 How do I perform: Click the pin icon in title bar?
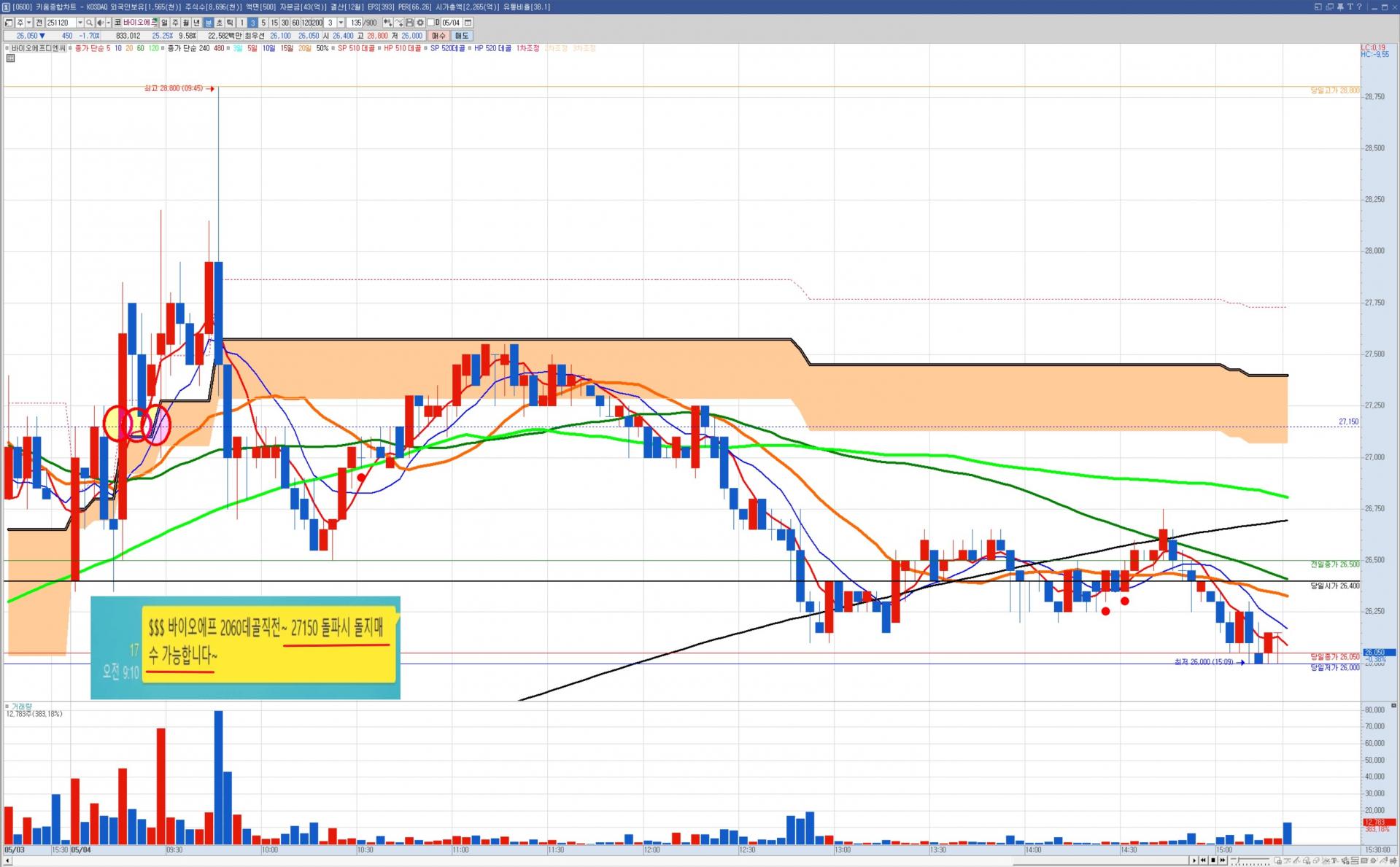coord(1340,7)
